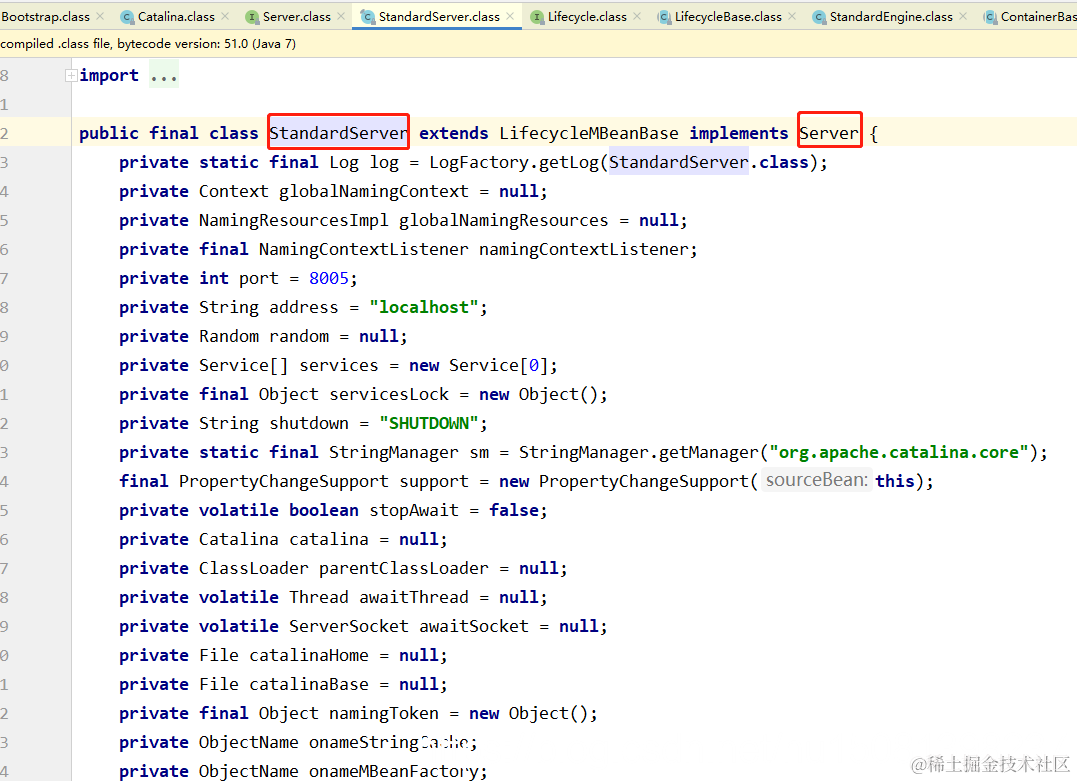Open the StandardEngine.class tab
Screen dimensions: 1077x781
click(x=891, y=16)
